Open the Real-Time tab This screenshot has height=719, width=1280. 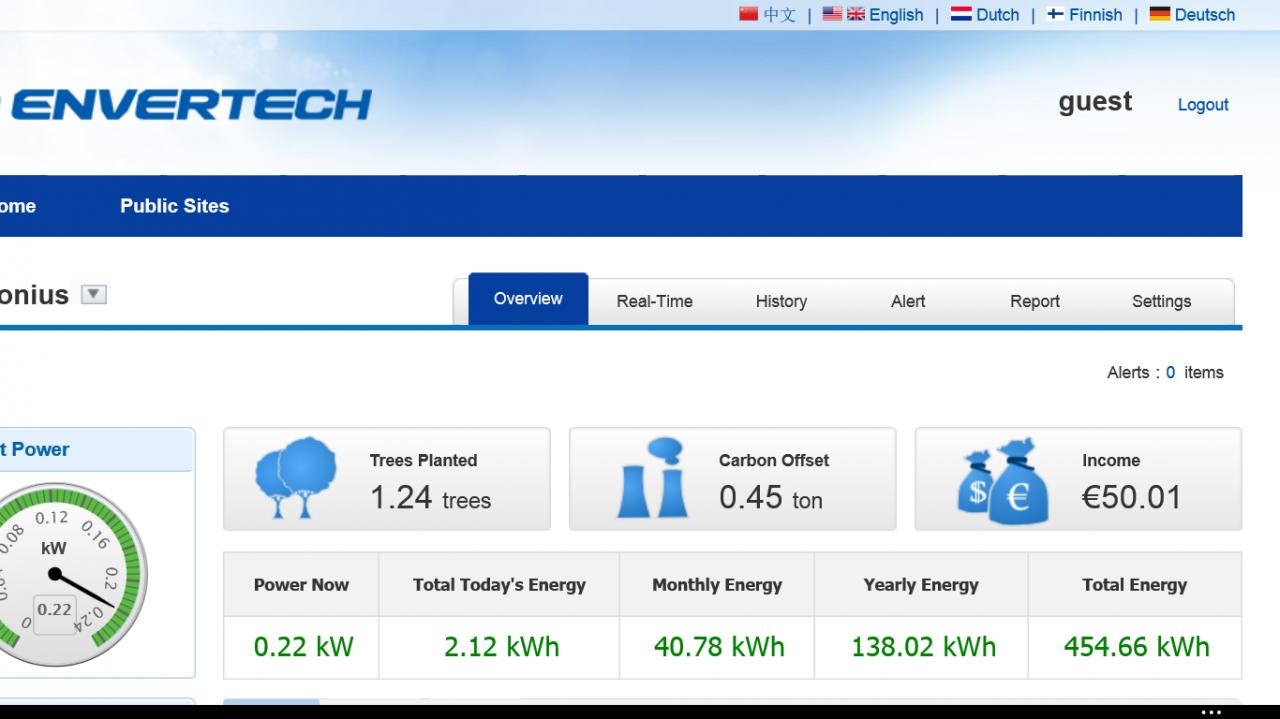tap(654, 301)
